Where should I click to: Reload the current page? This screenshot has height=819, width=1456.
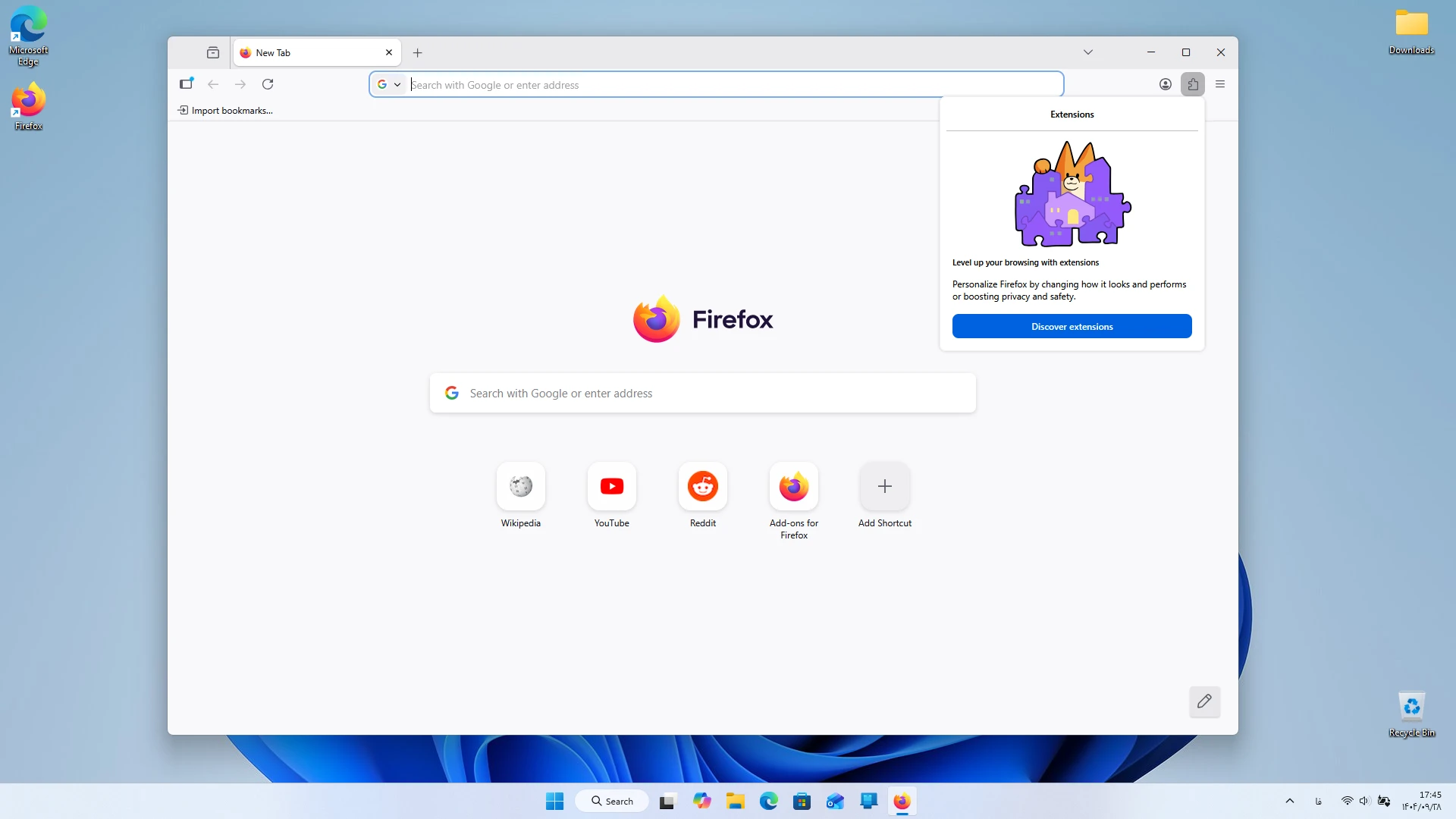pos(268,84)
